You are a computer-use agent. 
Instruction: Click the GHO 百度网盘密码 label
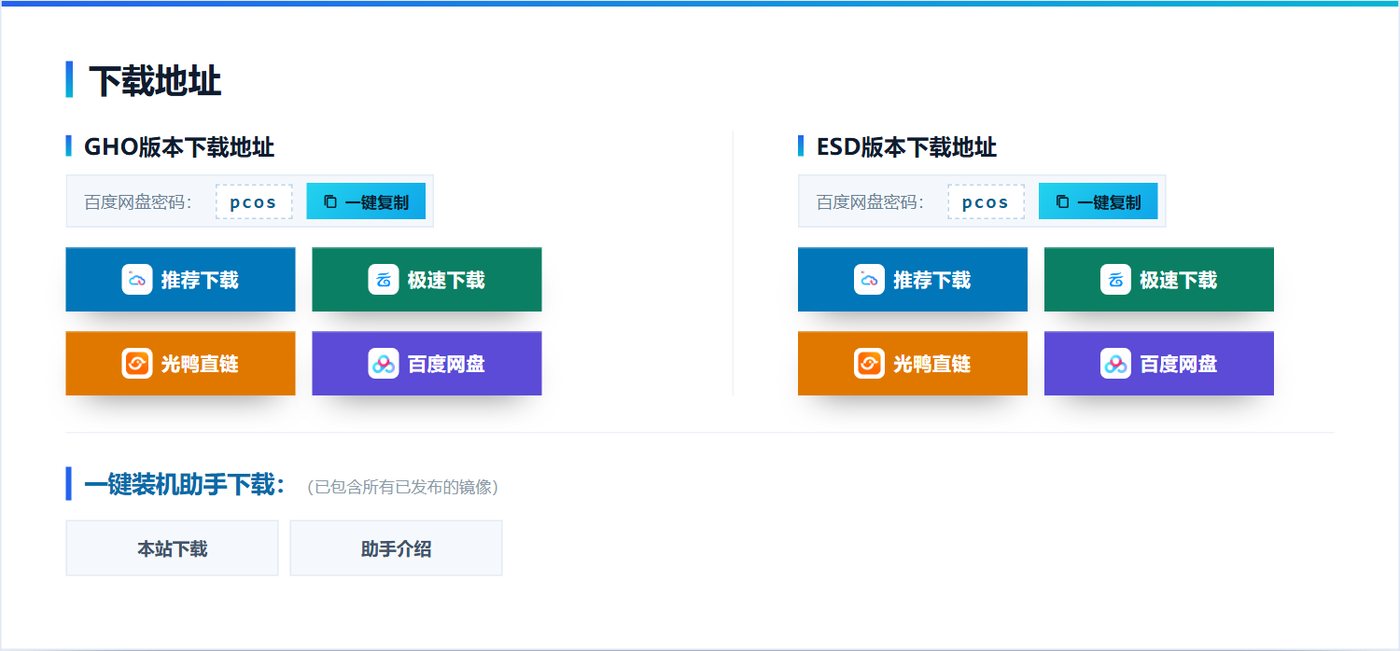tap(138, 202)
